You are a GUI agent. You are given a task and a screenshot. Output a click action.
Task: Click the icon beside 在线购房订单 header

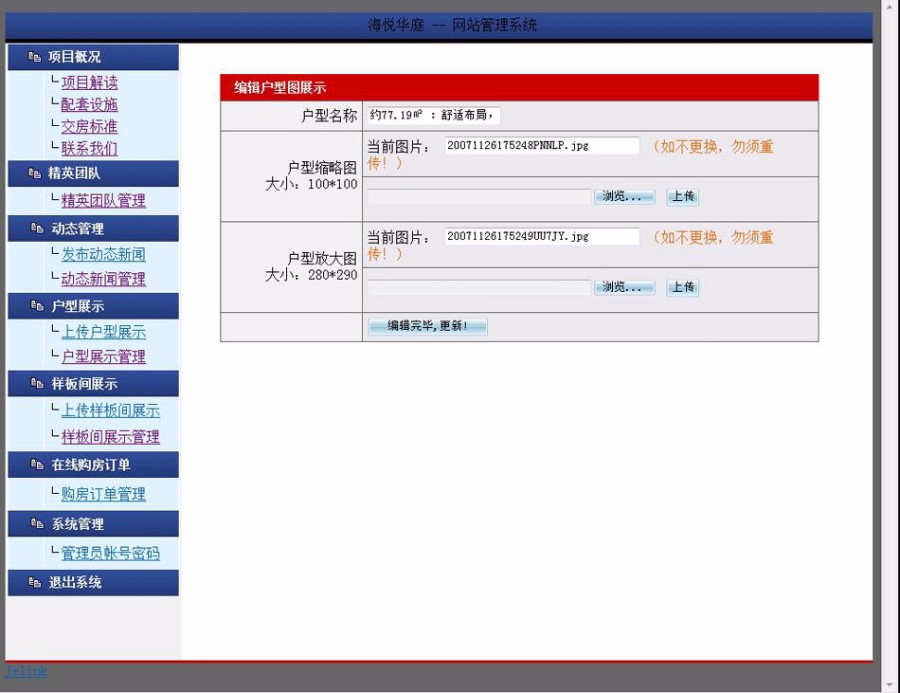pos(37,464)
